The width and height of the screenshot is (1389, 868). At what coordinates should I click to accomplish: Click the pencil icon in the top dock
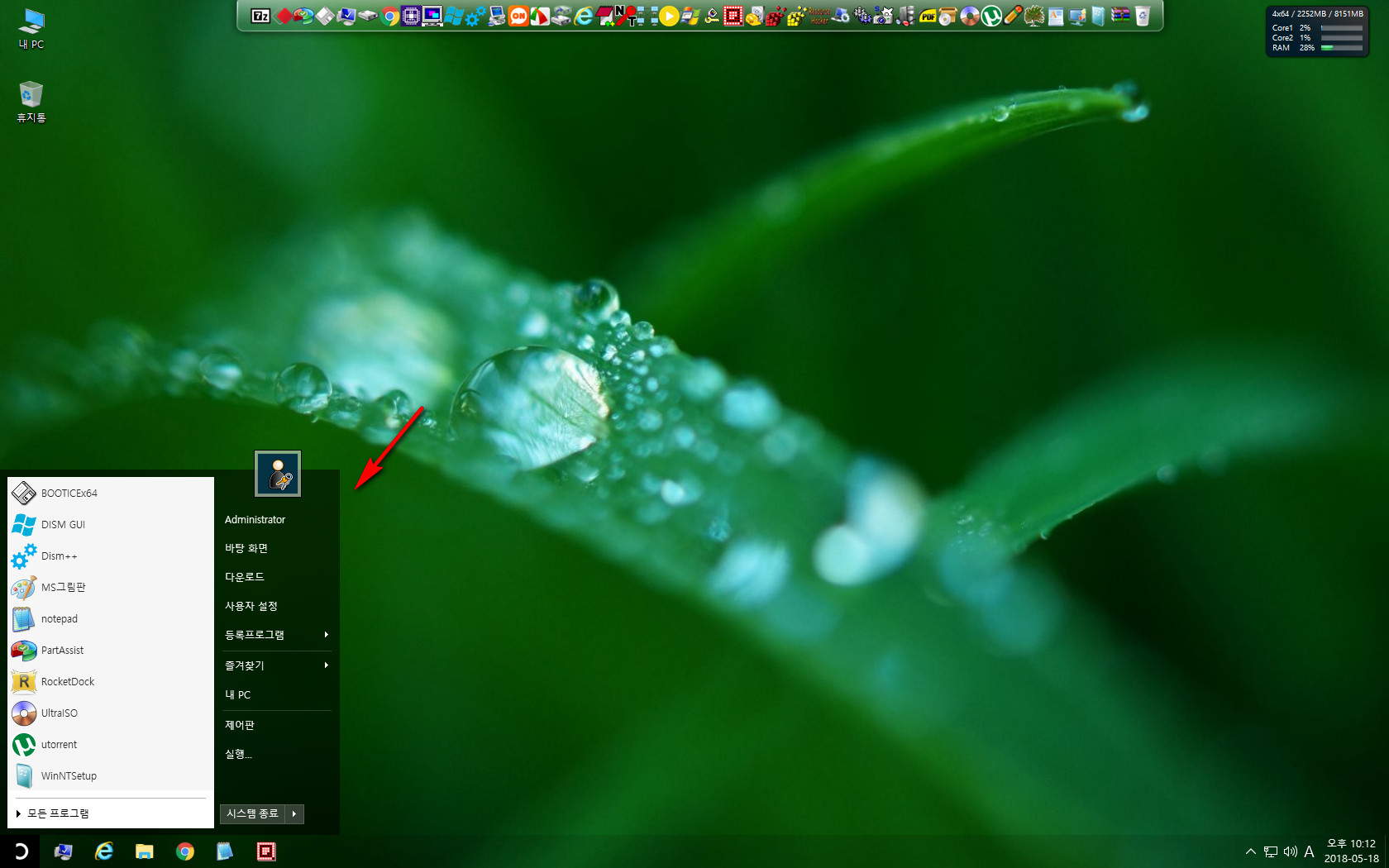click(x=1014, y=16)
